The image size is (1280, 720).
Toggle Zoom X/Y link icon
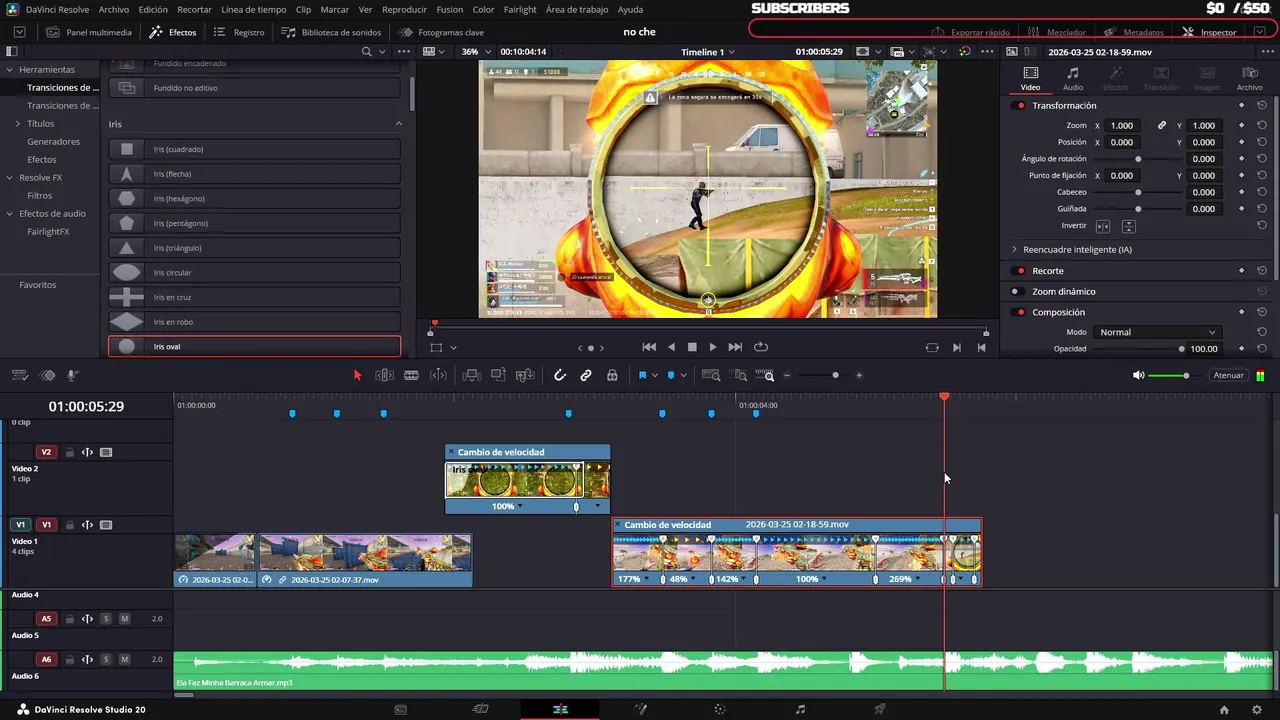(x=1161, y=125)
